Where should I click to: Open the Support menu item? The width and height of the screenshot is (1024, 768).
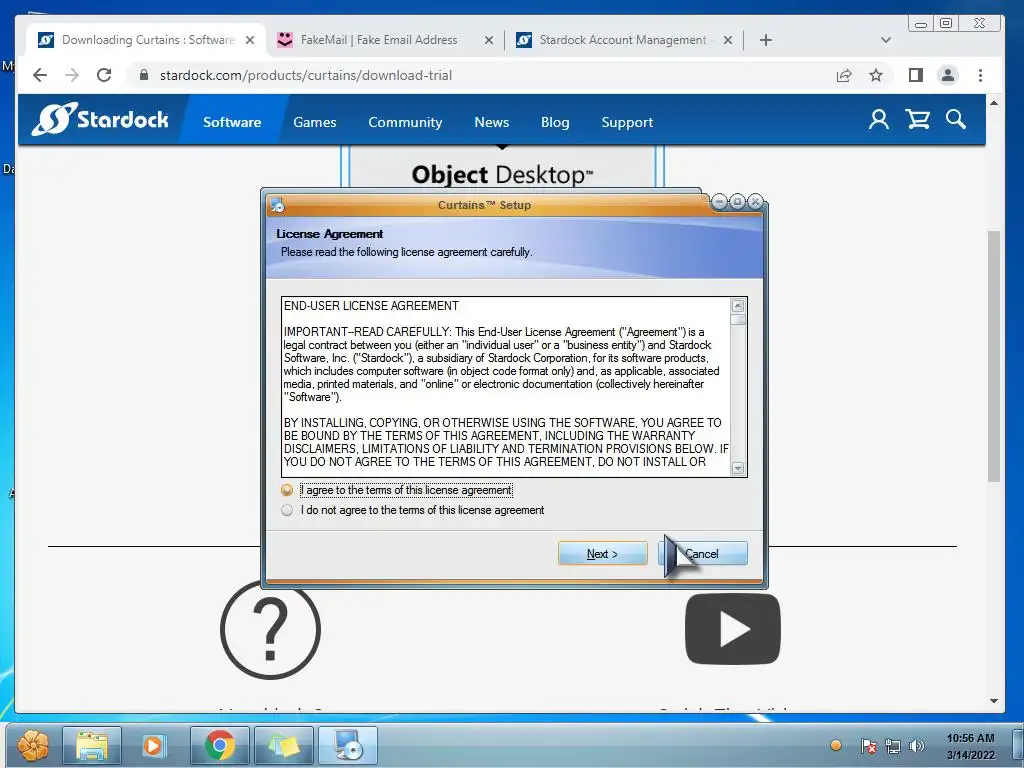pos(627,122)
